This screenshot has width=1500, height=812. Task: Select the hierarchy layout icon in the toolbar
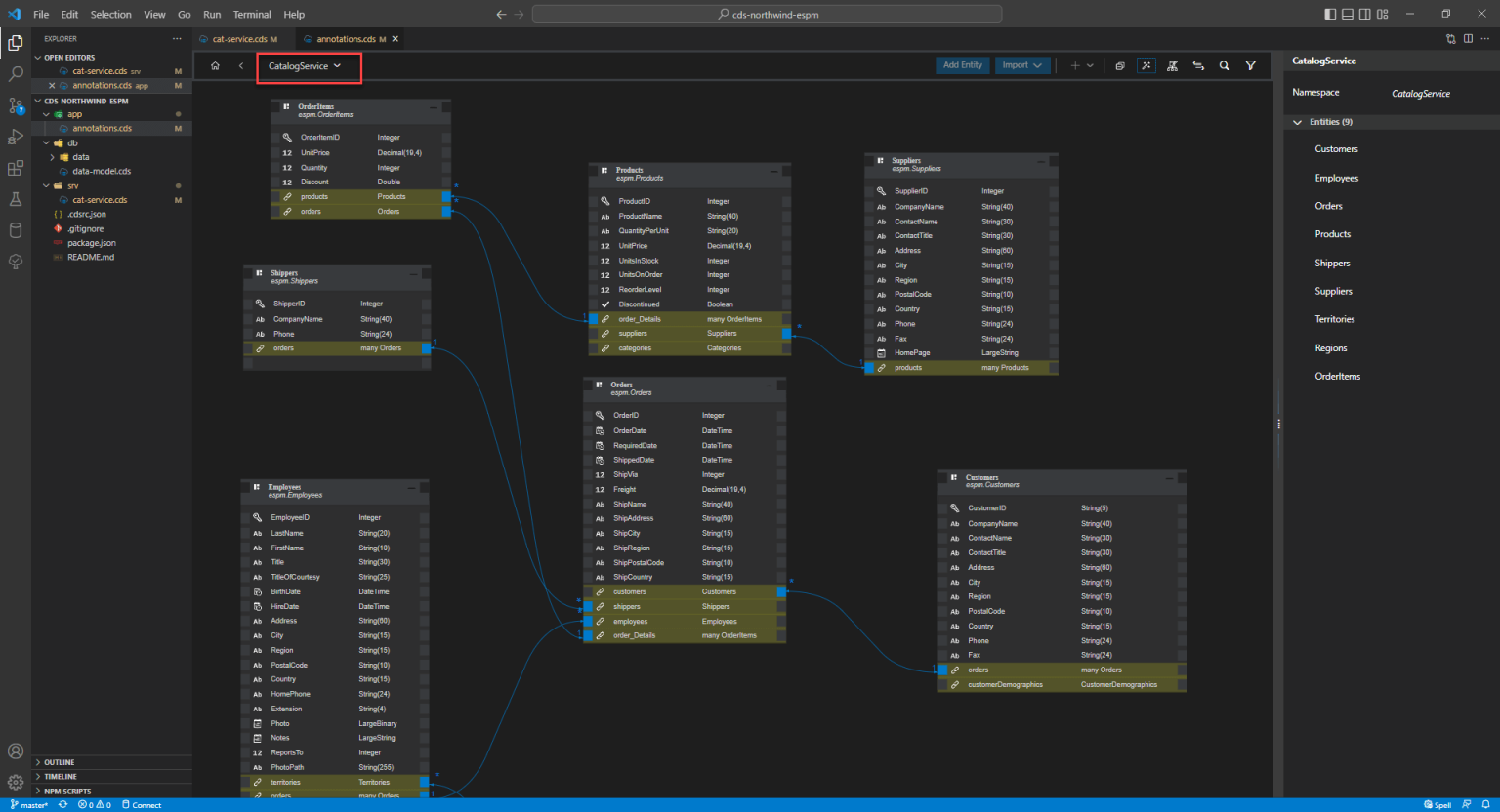point(1172,64)
